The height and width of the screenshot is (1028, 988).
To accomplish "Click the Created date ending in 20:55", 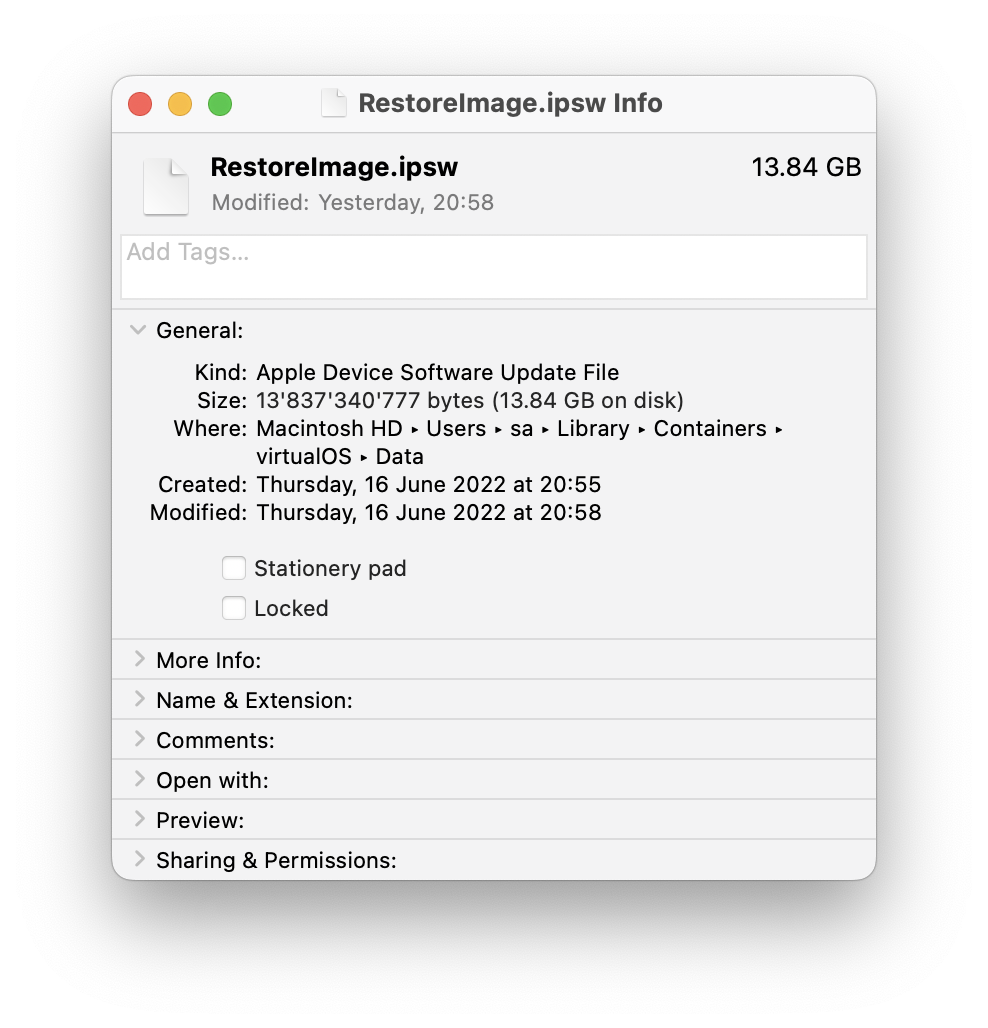I will tap(429, 484).
